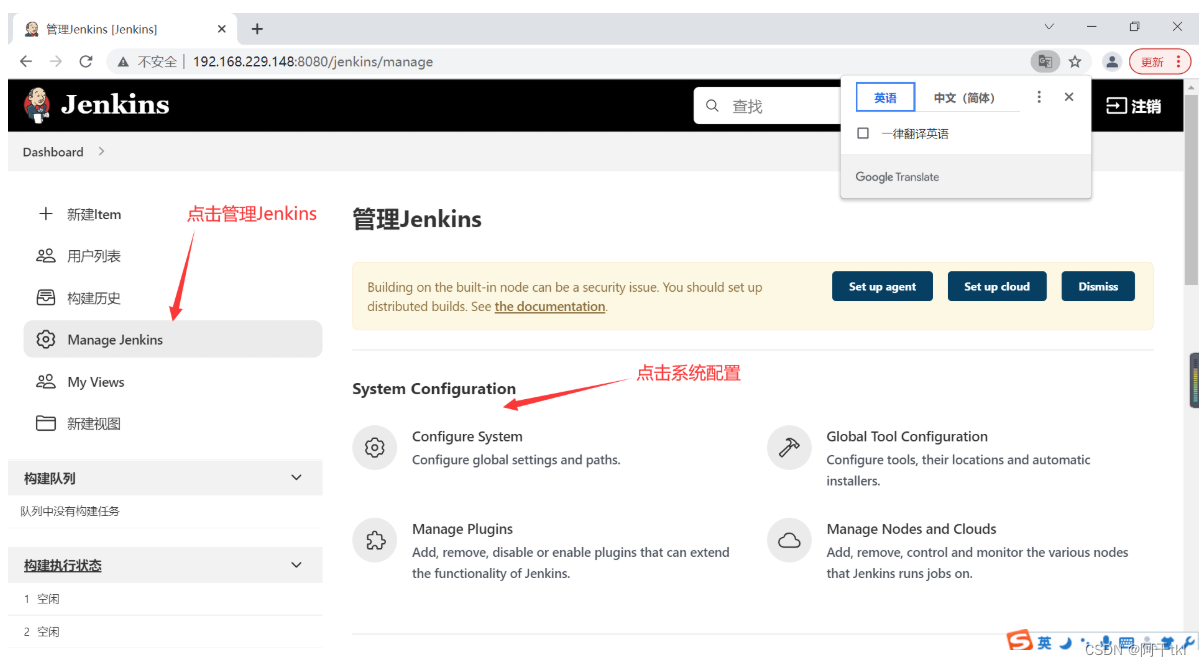Click the Manage Nodes and Clouds cloud icon

[789, 541]
